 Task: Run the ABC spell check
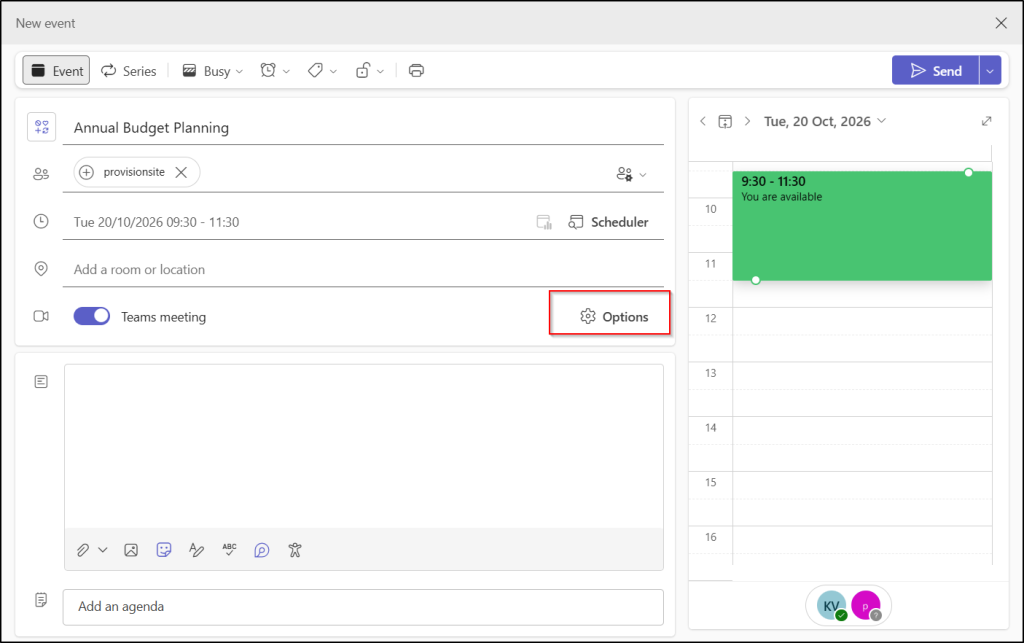pos(229,550)
